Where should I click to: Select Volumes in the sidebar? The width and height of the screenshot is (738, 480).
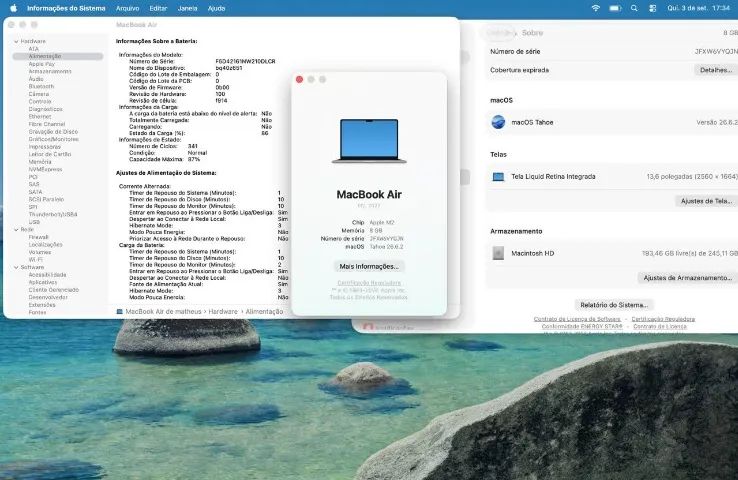tap(40, 252)
